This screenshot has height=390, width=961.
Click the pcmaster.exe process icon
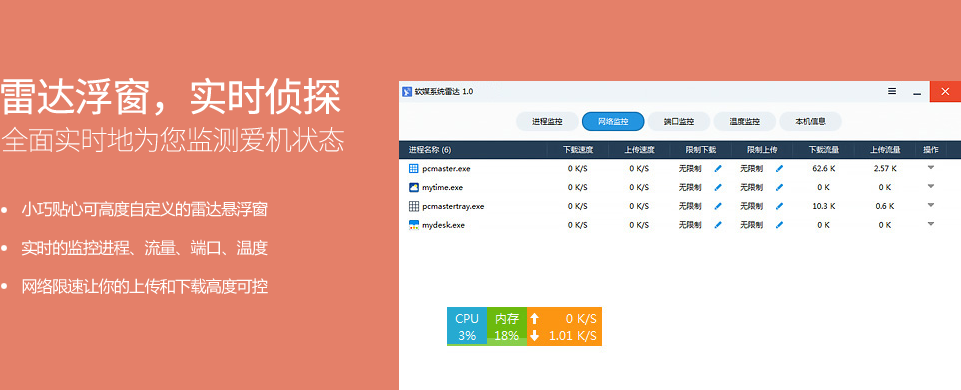[x=414, y=168]
